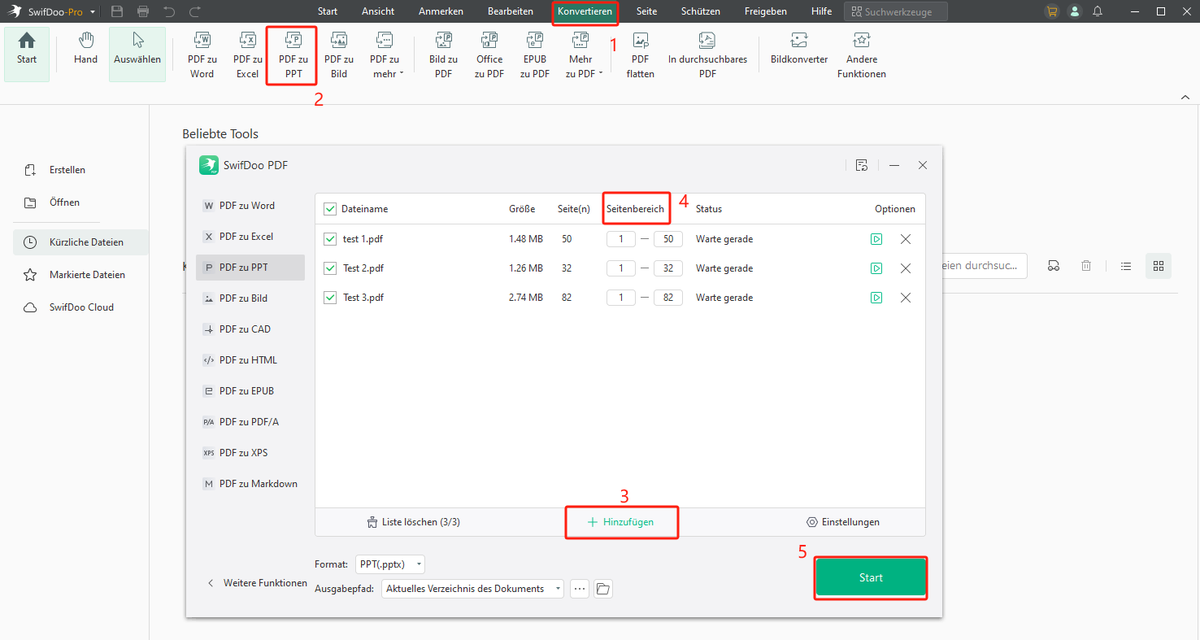The height and width of the screenshot is (640, 1200).
Task: Select PDF zu Markdown in dialog sidebar
Action: pos(250,484)
